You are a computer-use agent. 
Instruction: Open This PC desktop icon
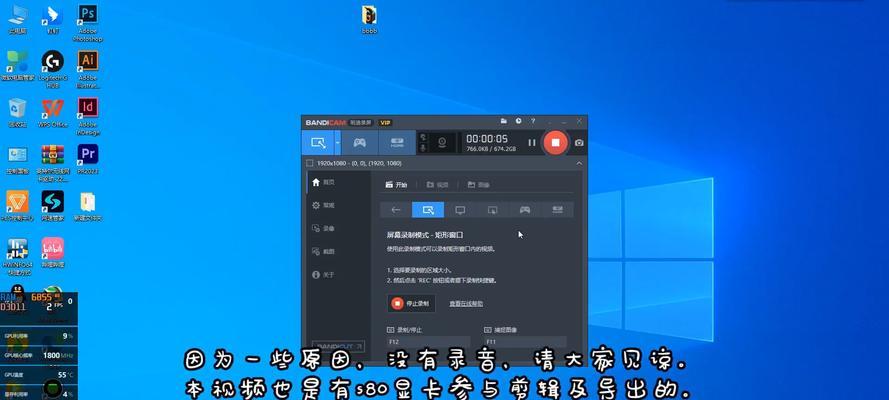[18, 19]
